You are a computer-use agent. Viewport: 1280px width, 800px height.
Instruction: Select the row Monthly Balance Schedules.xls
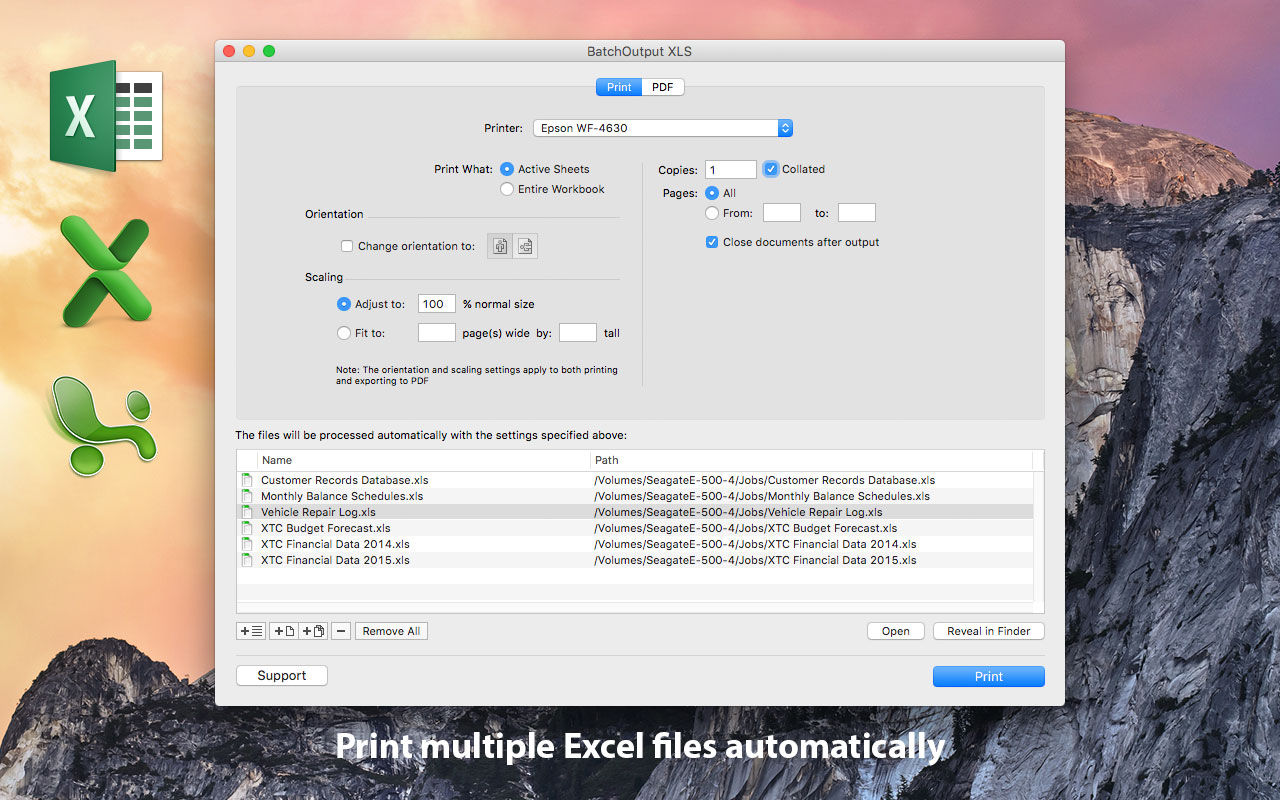coord(635,496)
